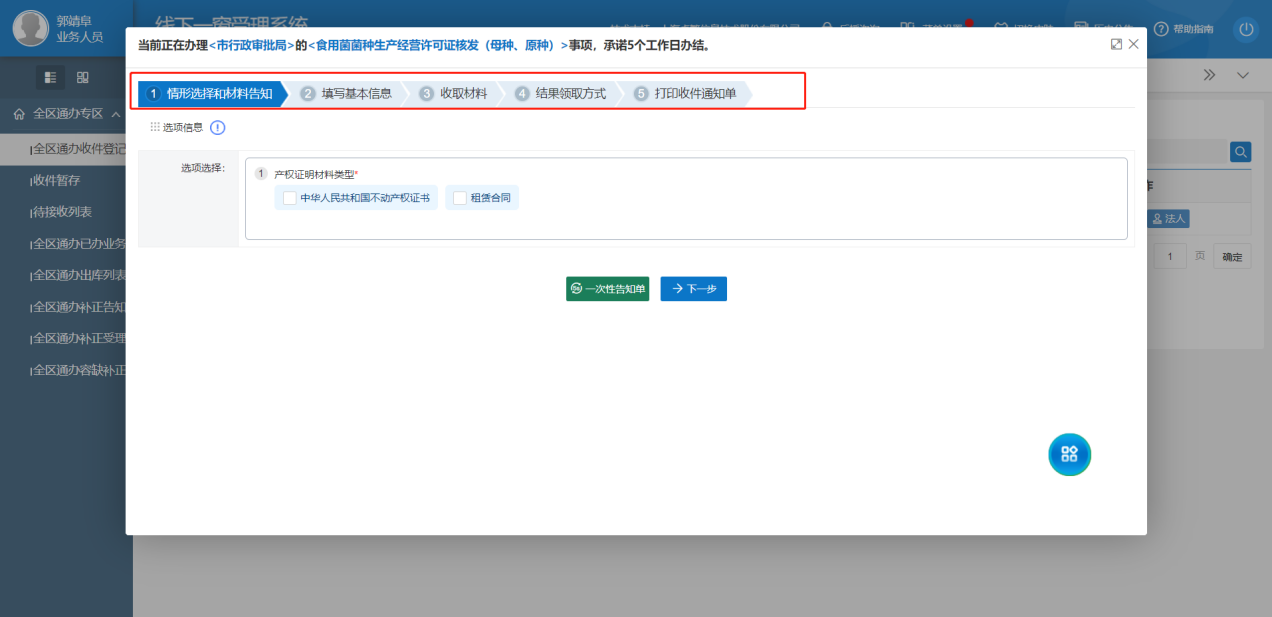Click the info icon beside 选项信息

[x=217, y=127]
